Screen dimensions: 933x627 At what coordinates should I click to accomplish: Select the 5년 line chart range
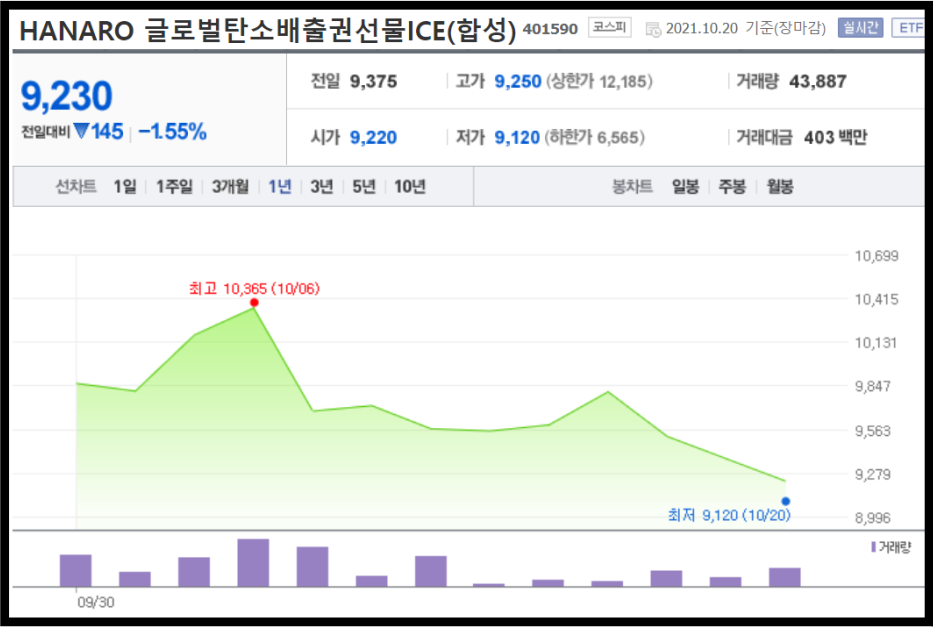coord(364,187)
